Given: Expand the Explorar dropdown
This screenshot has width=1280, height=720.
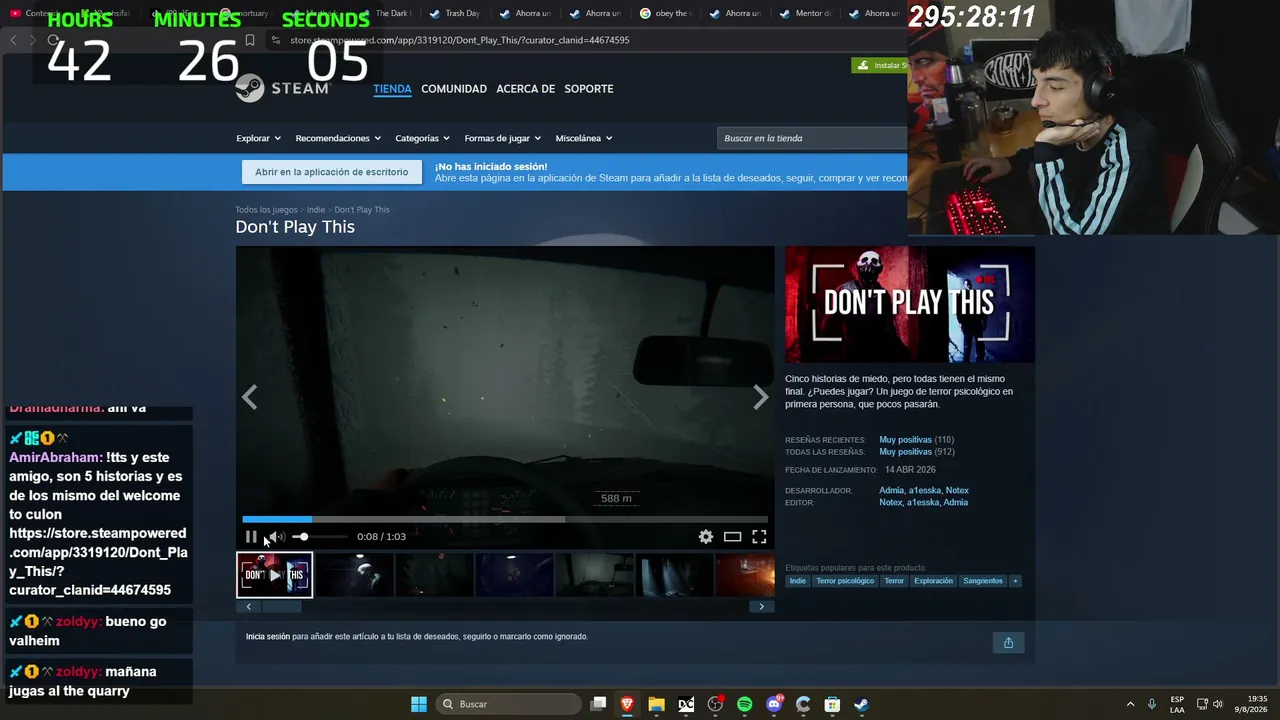Looking at the screenshot, I should pyautogui.click(x=258, y=138).
